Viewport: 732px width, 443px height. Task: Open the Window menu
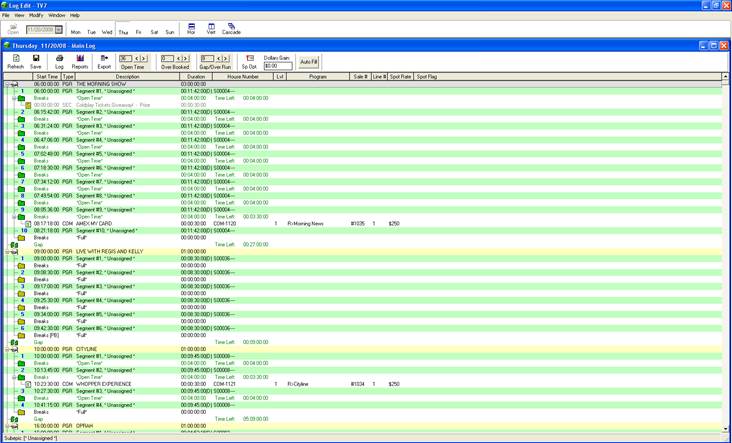tap(56, 15)
